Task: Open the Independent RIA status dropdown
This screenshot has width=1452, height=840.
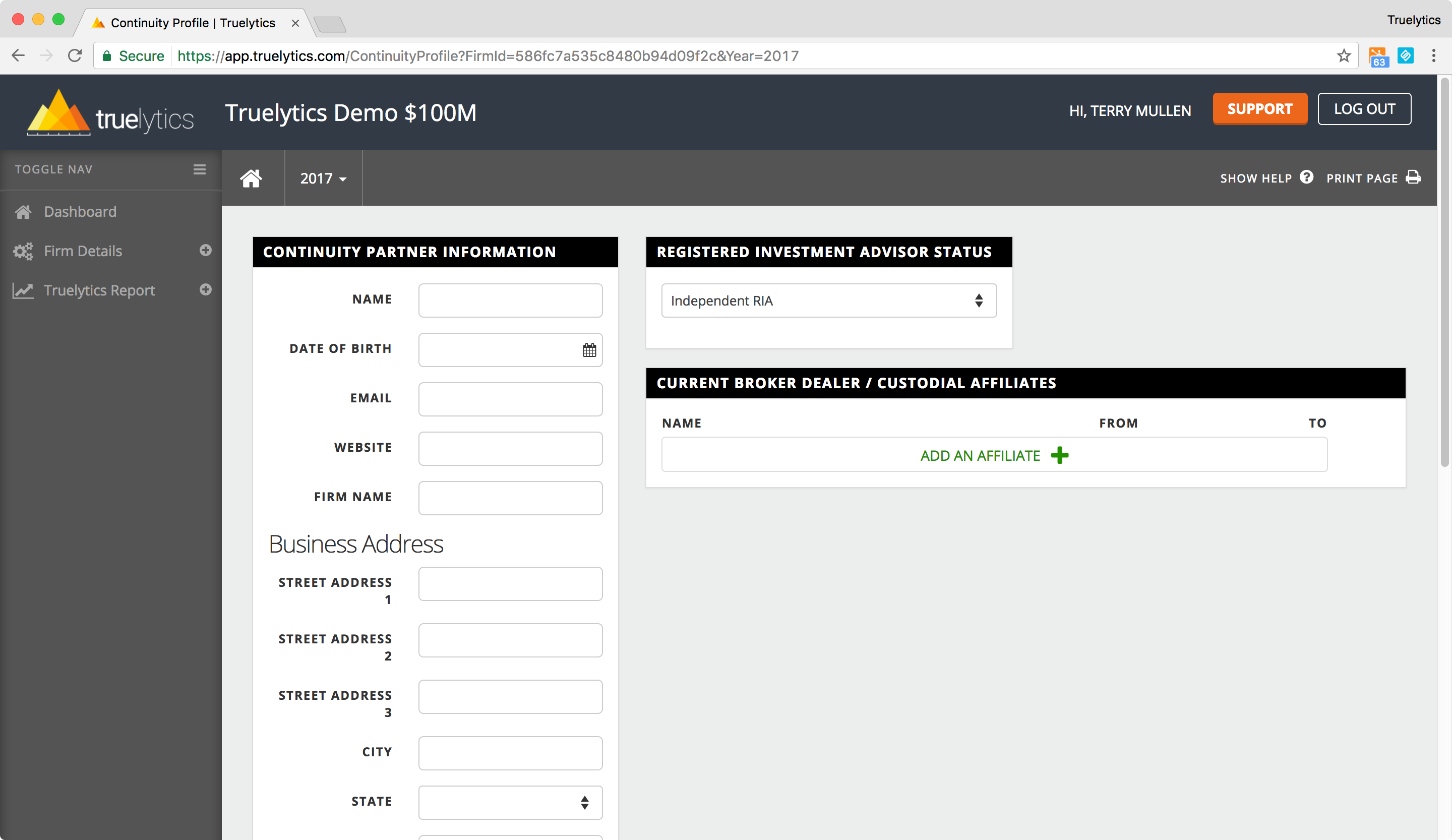Action: (x=828, y=300)
